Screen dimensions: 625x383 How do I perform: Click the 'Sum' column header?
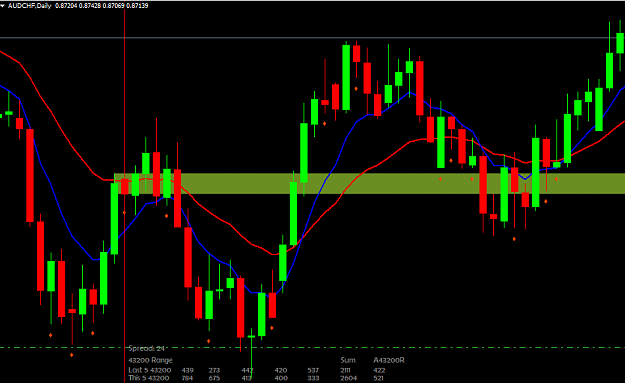(348, 360)
